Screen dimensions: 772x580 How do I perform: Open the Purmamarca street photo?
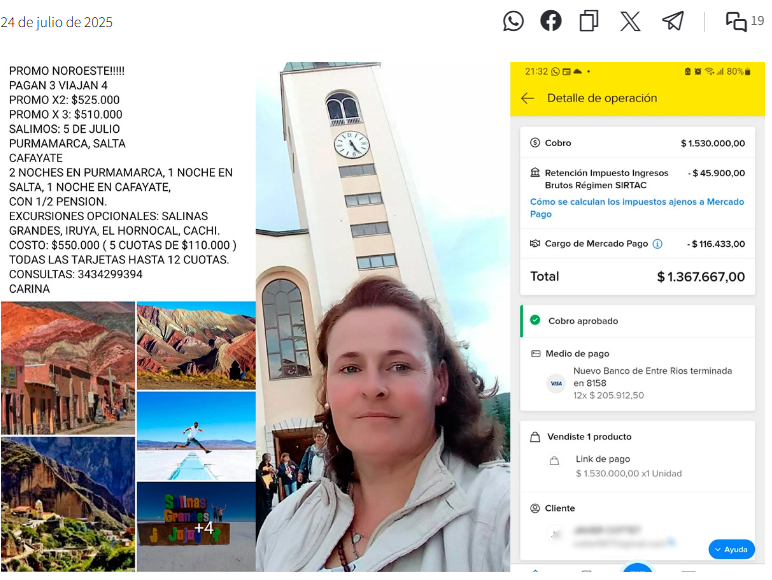[67, 368]
